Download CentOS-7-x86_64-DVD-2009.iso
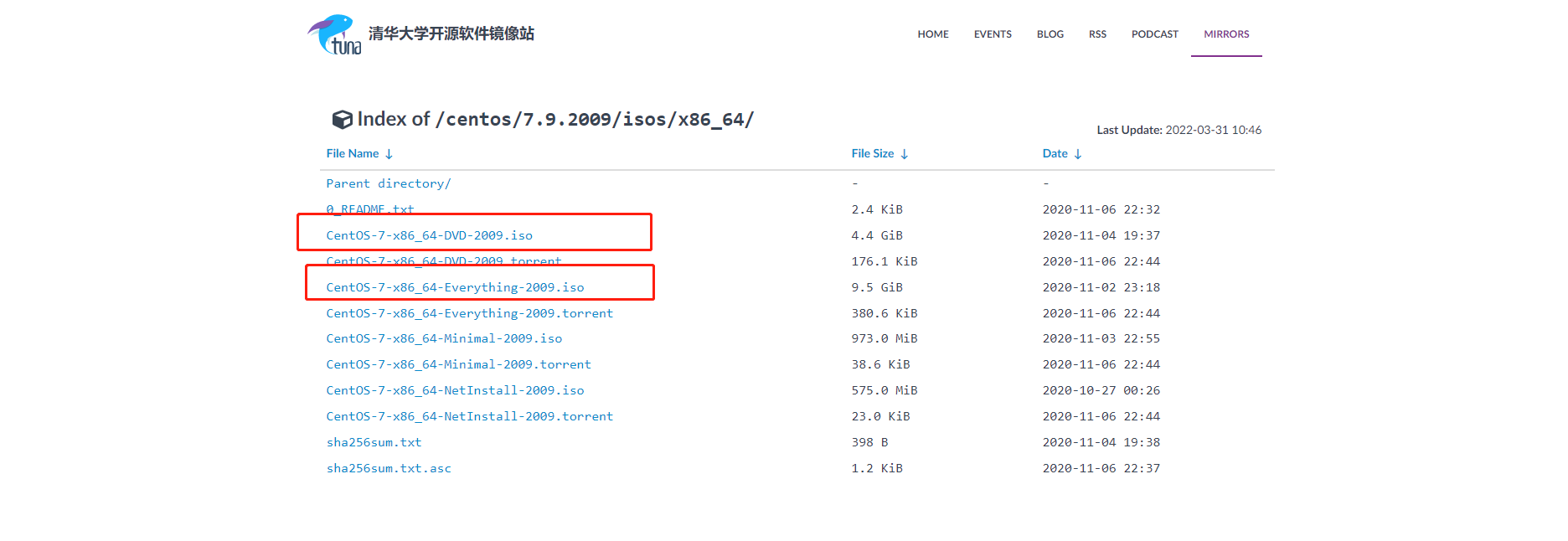Screen dimensions: 1568x541 point(430,235)
